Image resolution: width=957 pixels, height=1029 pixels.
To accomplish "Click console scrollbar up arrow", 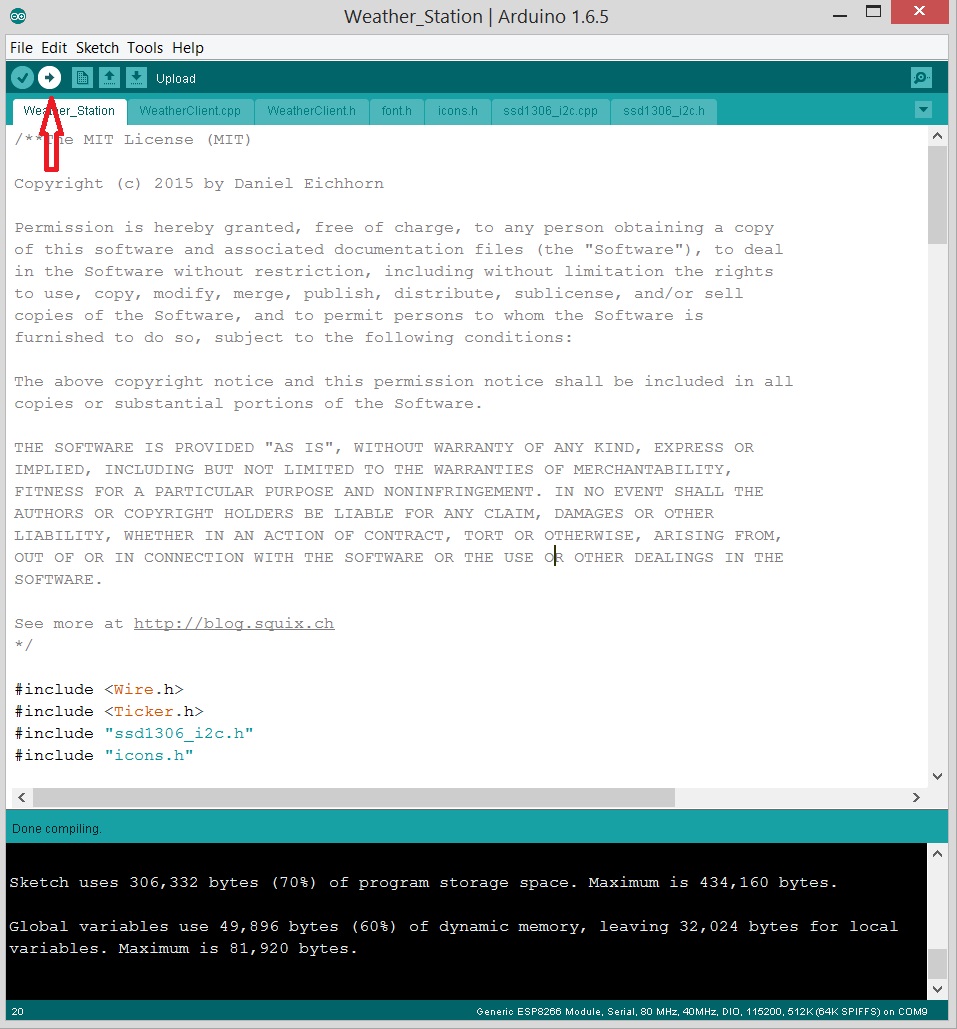I will point(937,854).
